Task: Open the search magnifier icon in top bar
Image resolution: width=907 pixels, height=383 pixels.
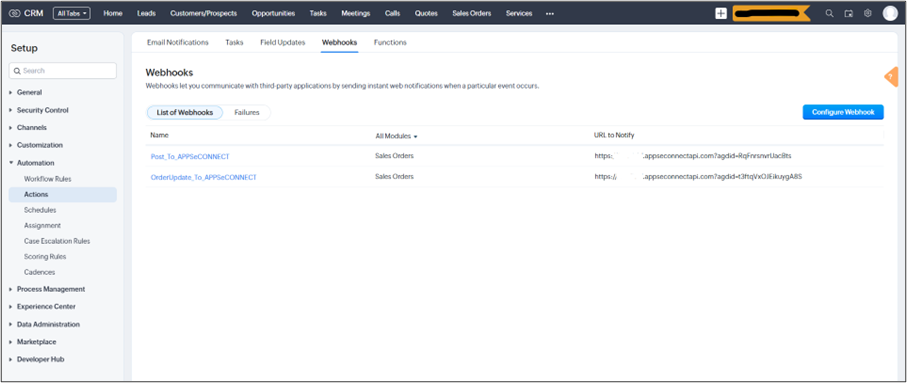Action: (829, 13)
